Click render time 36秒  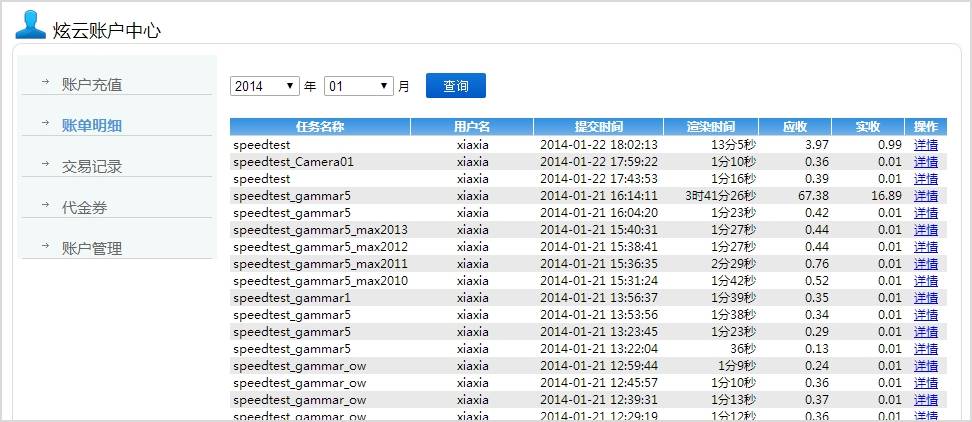pos(743,349)
